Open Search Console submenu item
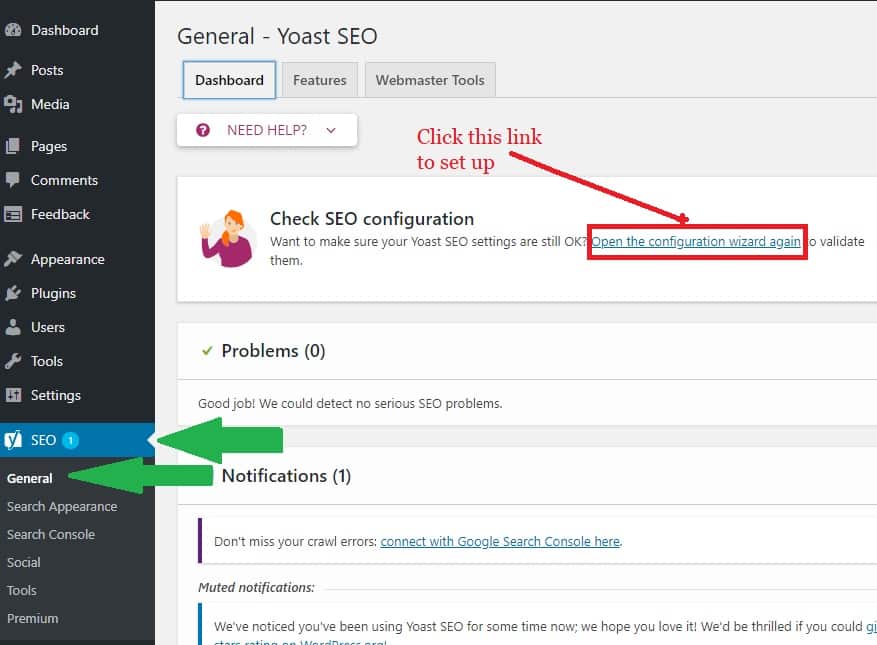 51,534
